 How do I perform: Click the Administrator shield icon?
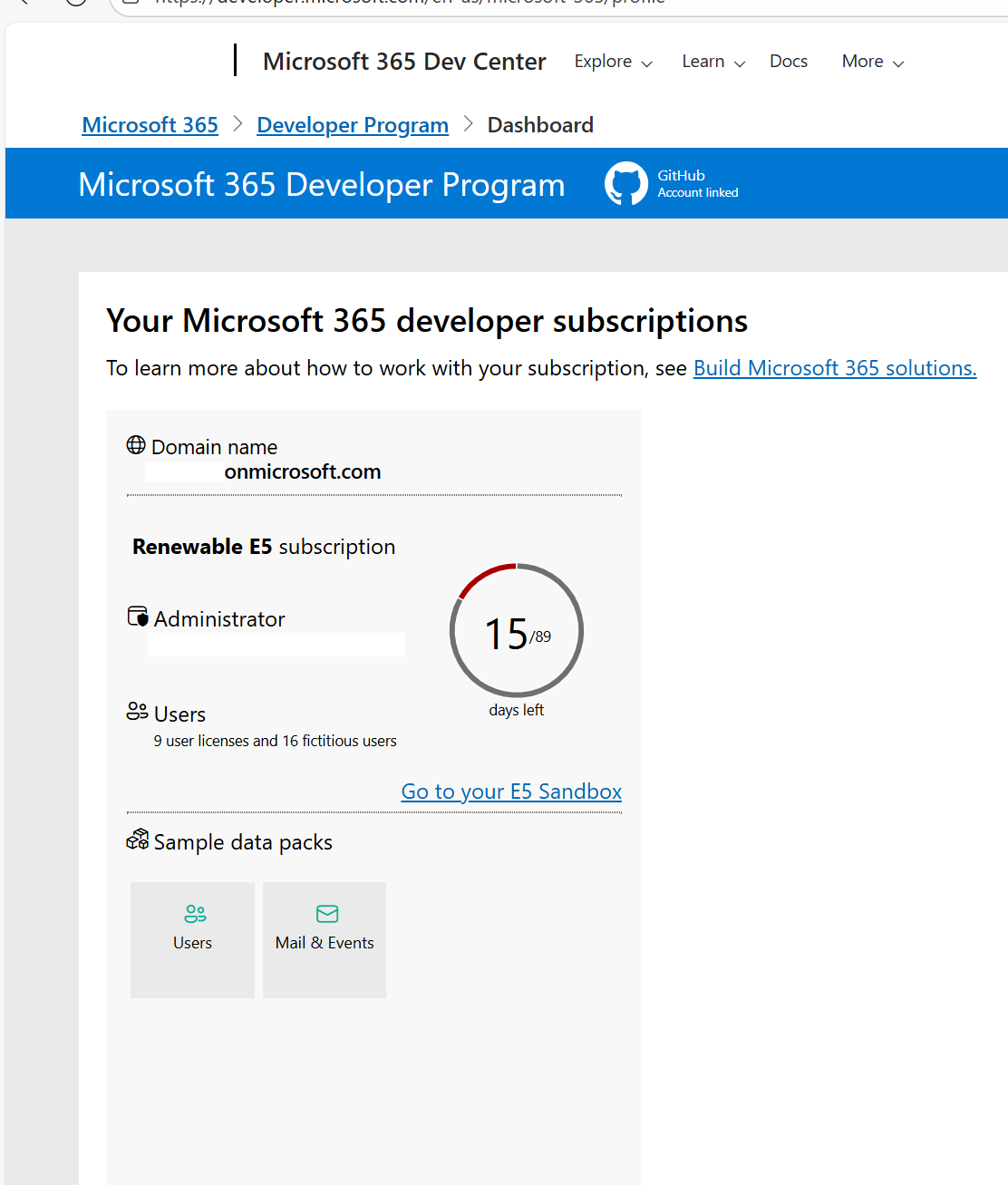pyautogui.click(x=138, y=617)
